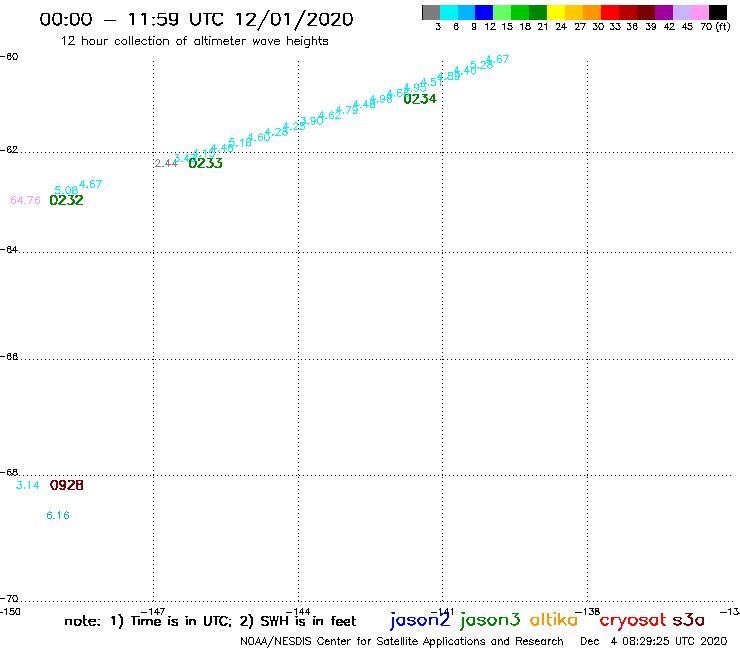Click the pink 70 ft legend swatch
The width and height of the screenshot is (740, 650).
click(x=700, y=12)
